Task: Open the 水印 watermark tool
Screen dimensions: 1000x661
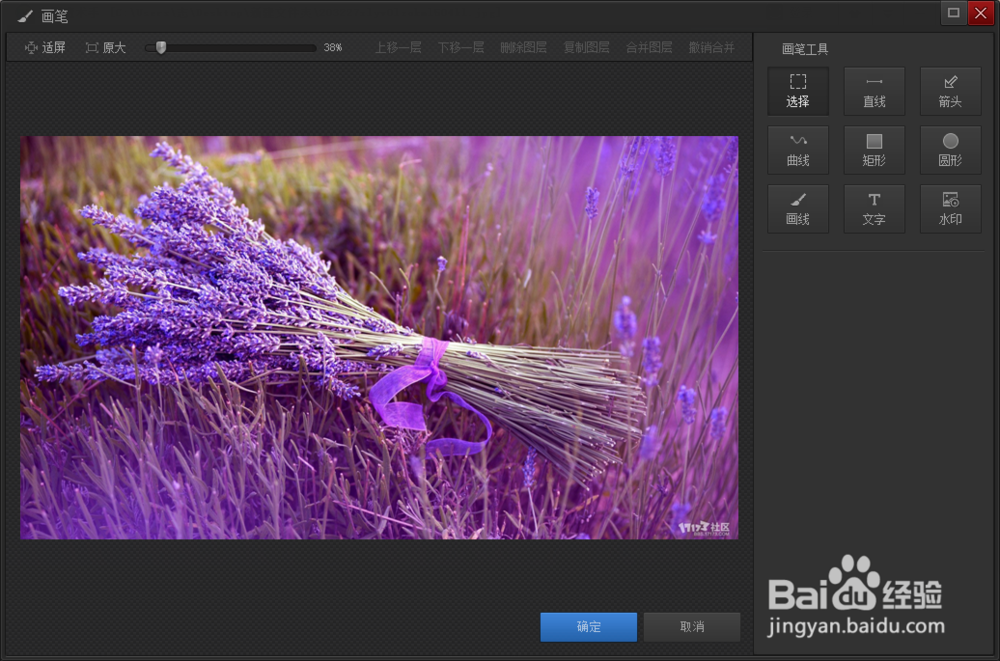Action: 950,209
